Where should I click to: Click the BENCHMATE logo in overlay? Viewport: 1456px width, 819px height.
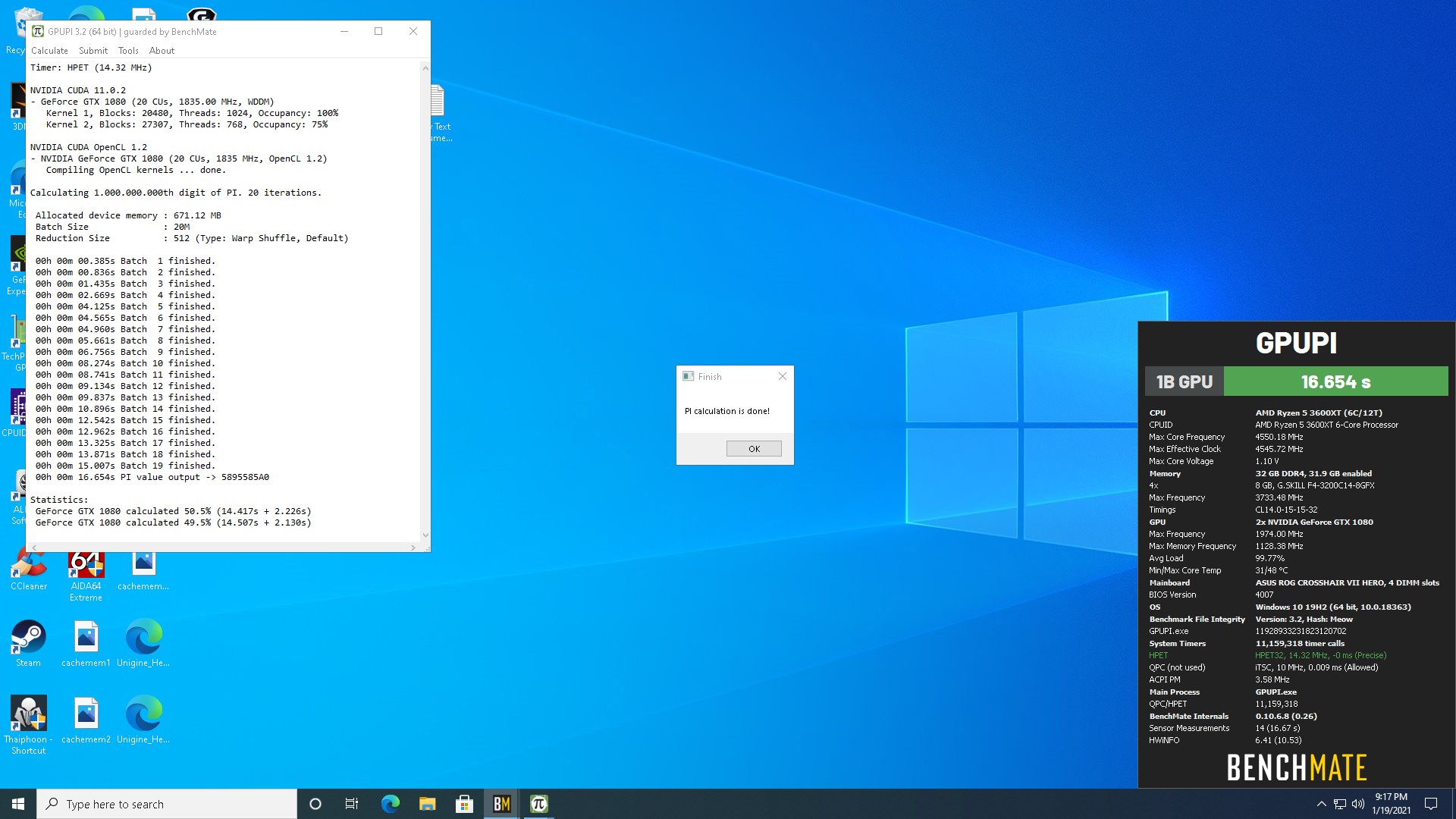(1297, 767)
